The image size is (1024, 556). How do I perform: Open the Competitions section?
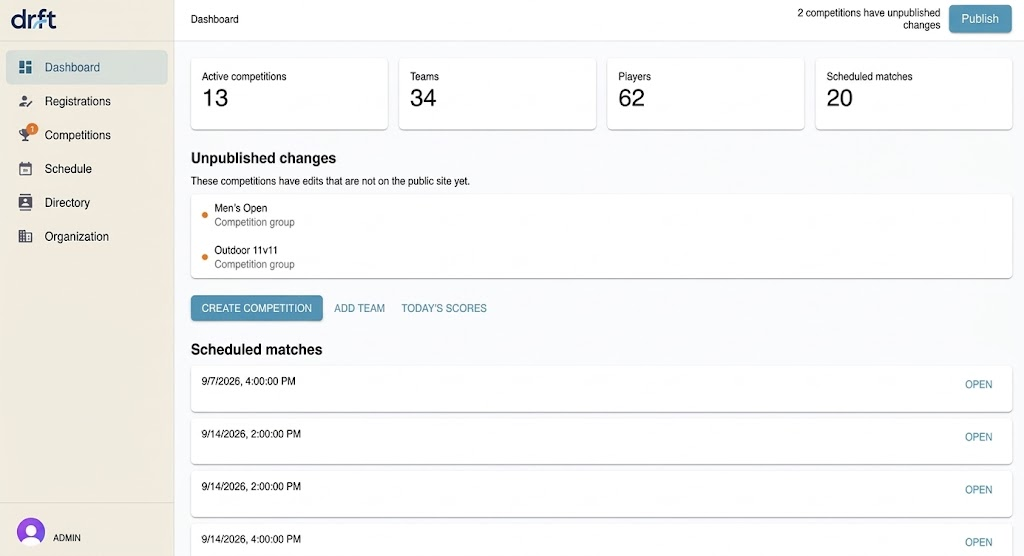point(87,135)
